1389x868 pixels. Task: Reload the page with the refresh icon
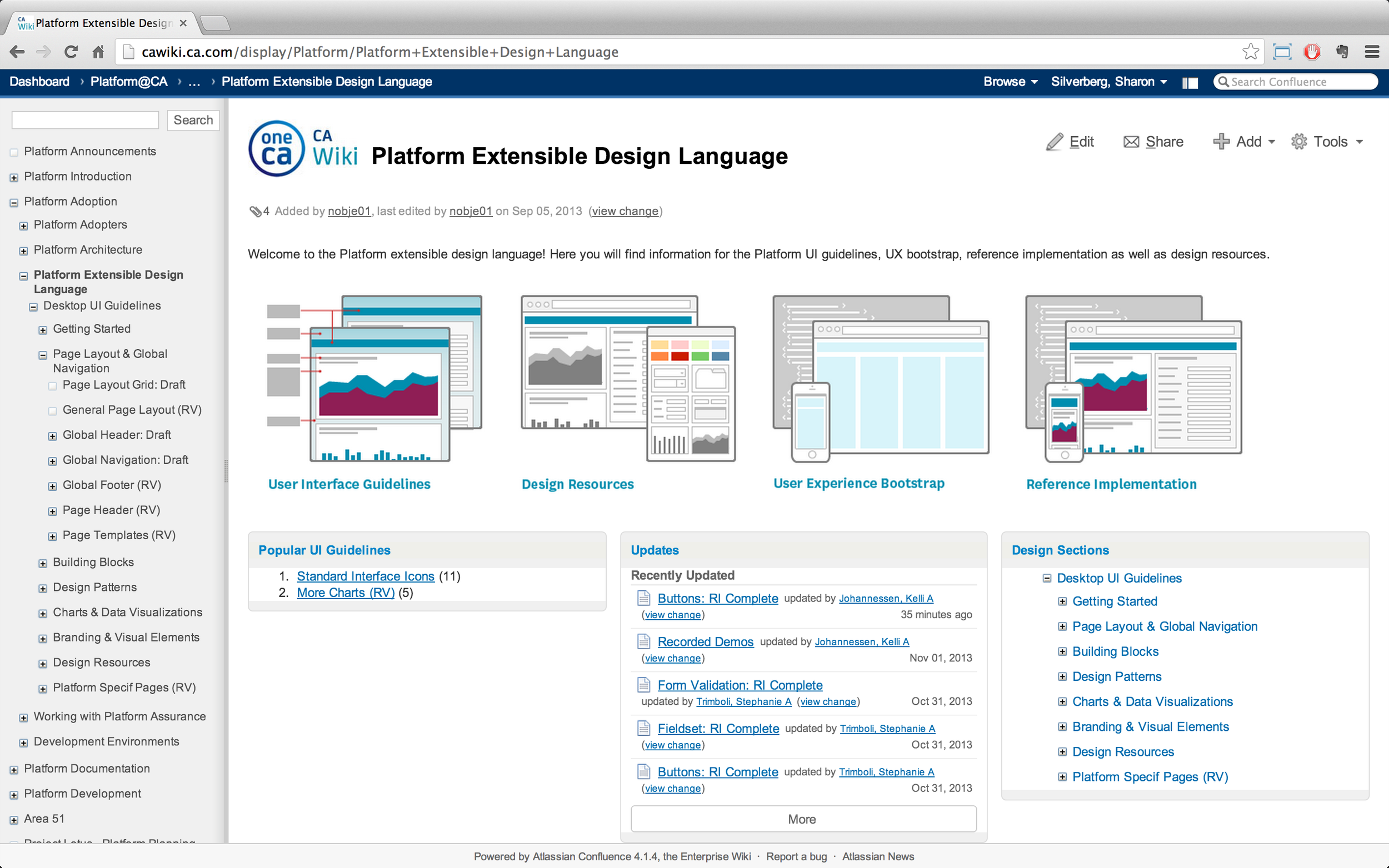[71, 52]
